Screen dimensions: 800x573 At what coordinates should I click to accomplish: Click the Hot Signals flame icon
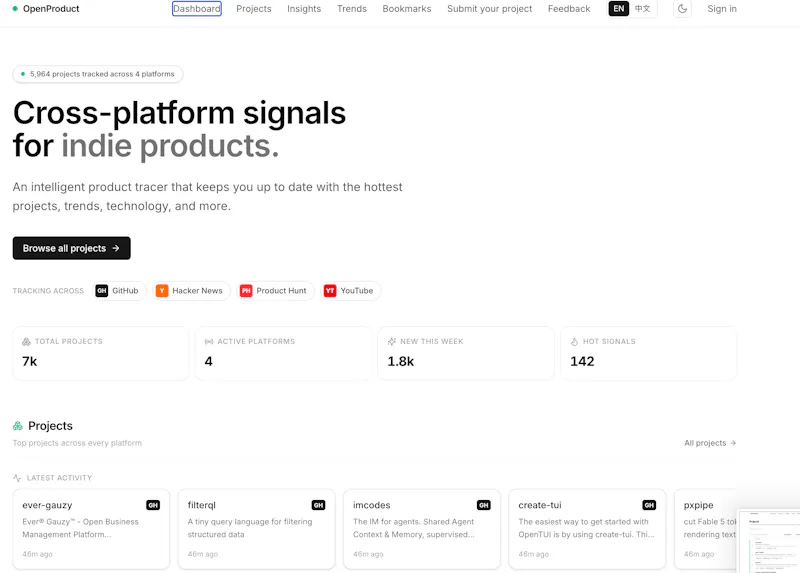coord(574,341)
